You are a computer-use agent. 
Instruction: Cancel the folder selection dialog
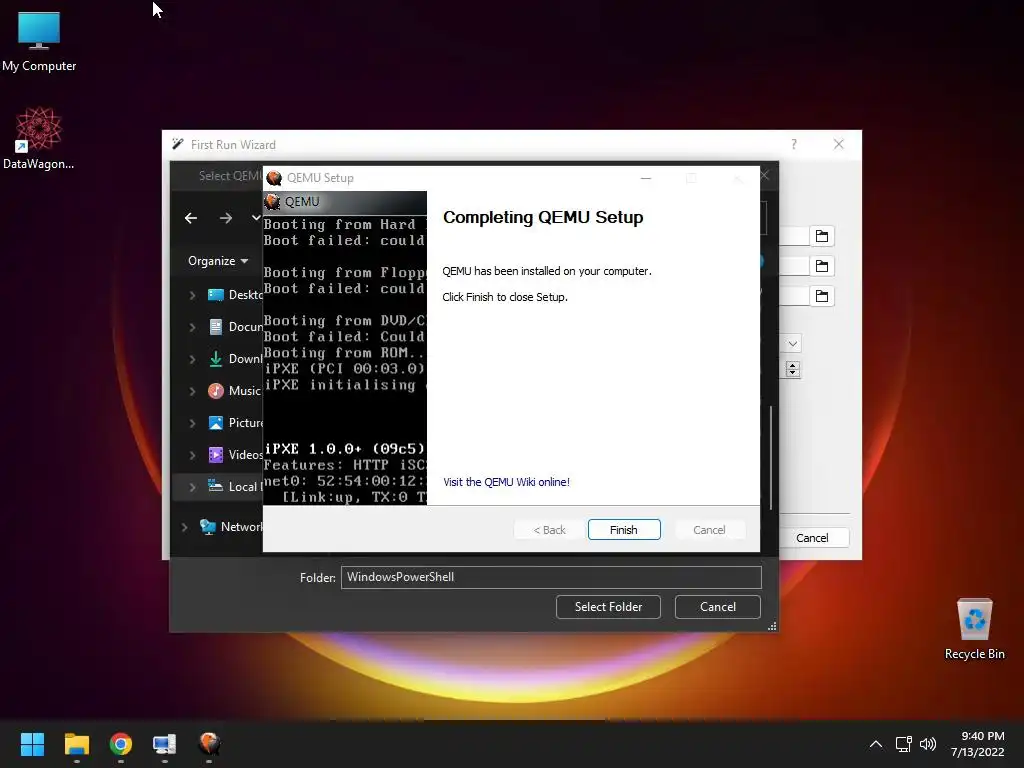point(718,607)
